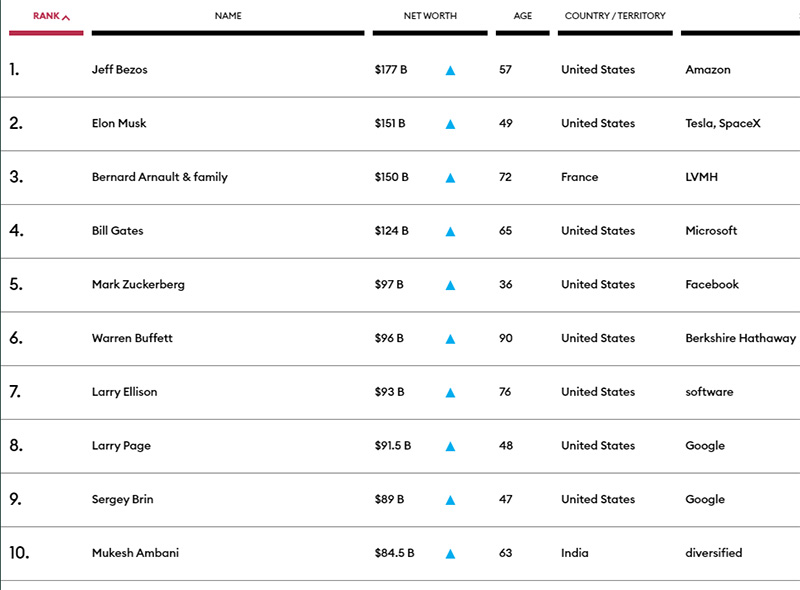Click the blue triangle in Bernard Arnault's row
800x590 pixels.
(450, 178)
